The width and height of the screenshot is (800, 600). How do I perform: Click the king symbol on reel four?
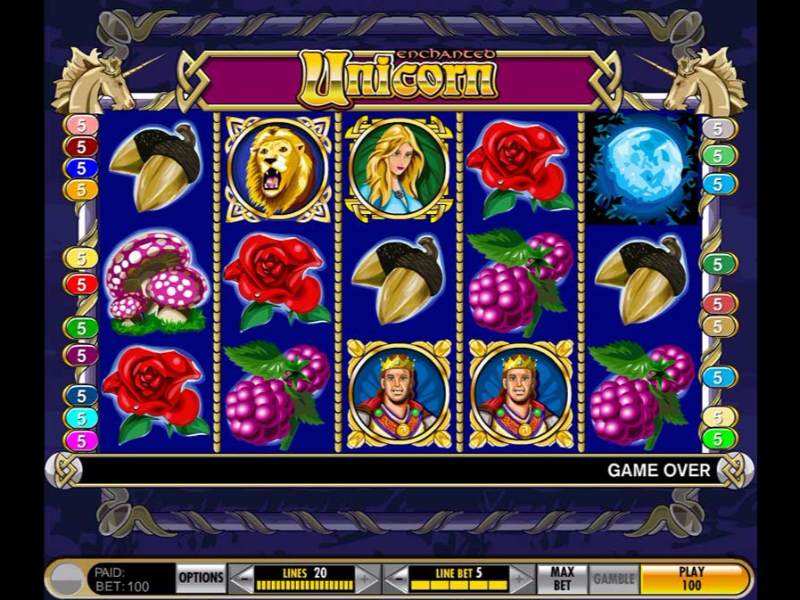tap(520, 394)
